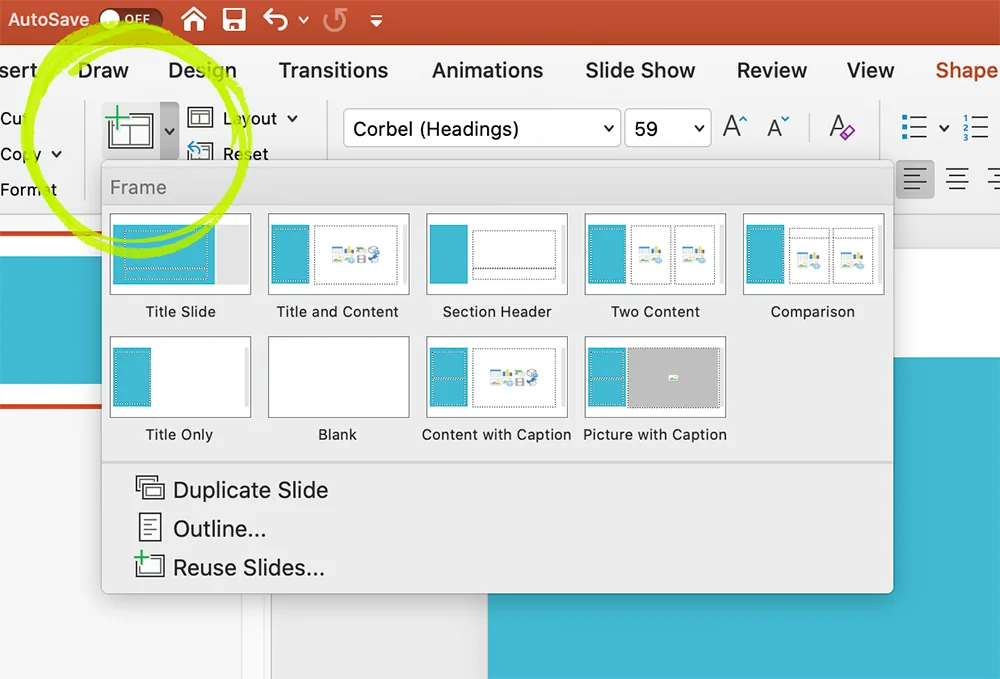Image resolution: width=1000 pixels, height=679 pixels.
Task: Toggle the AutoSave switch
Action: 130,18
